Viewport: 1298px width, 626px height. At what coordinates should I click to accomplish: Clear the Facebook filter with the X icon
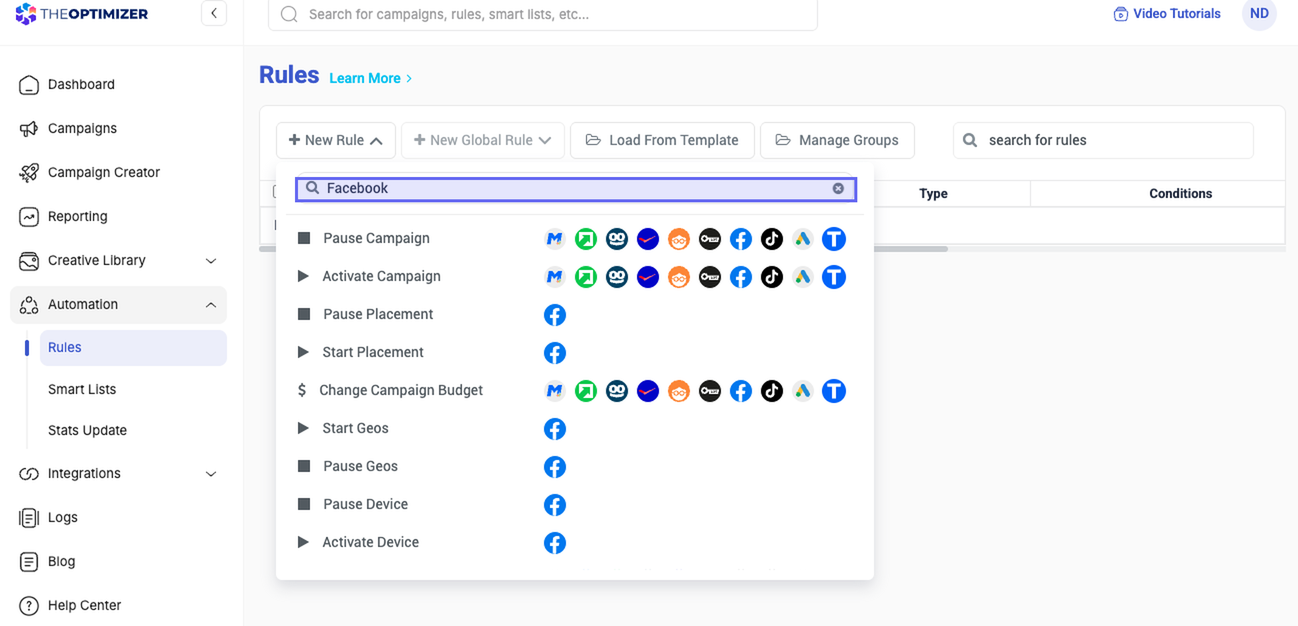838,188
